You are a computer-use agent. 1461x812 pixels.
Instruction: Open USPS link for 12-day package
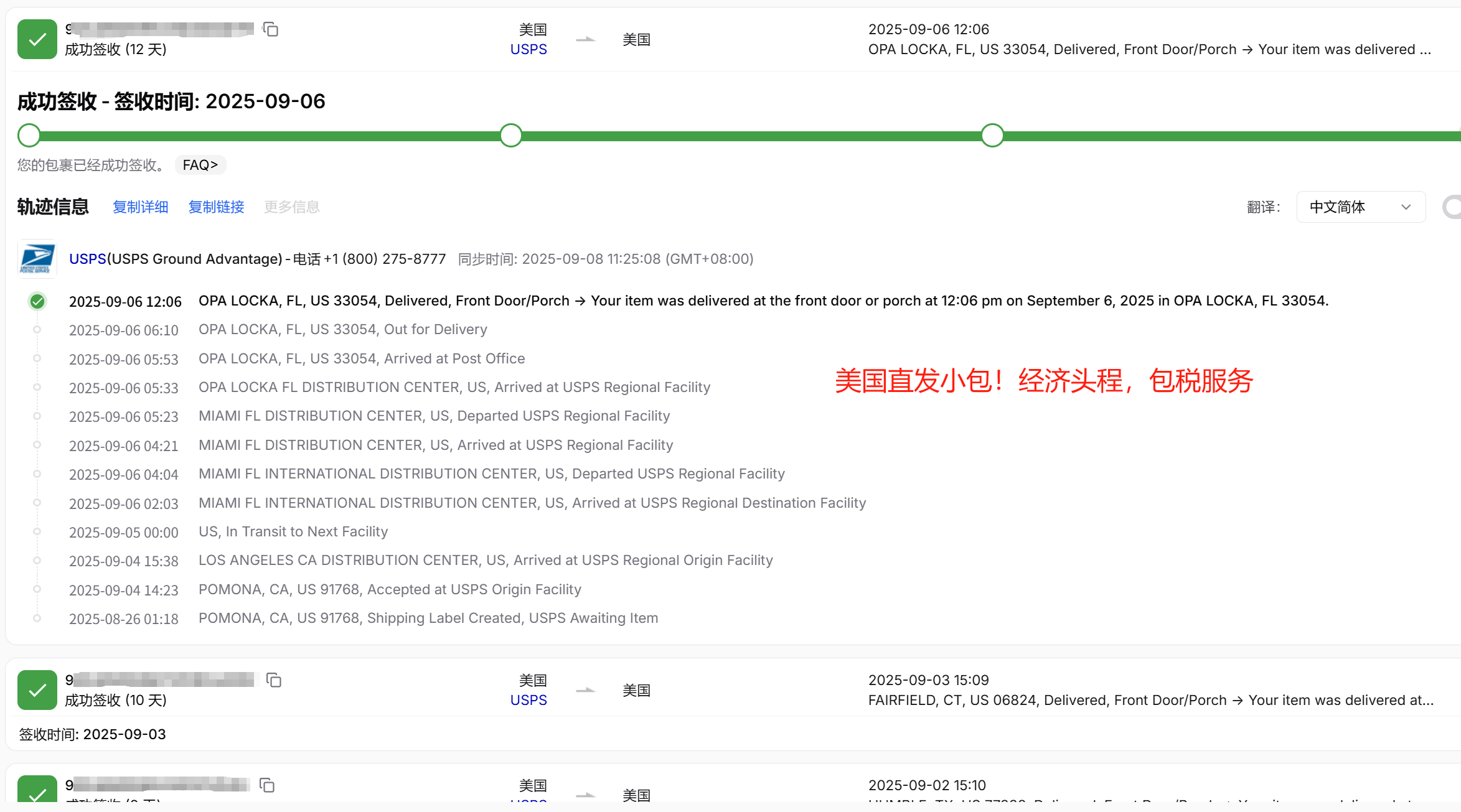528,50
